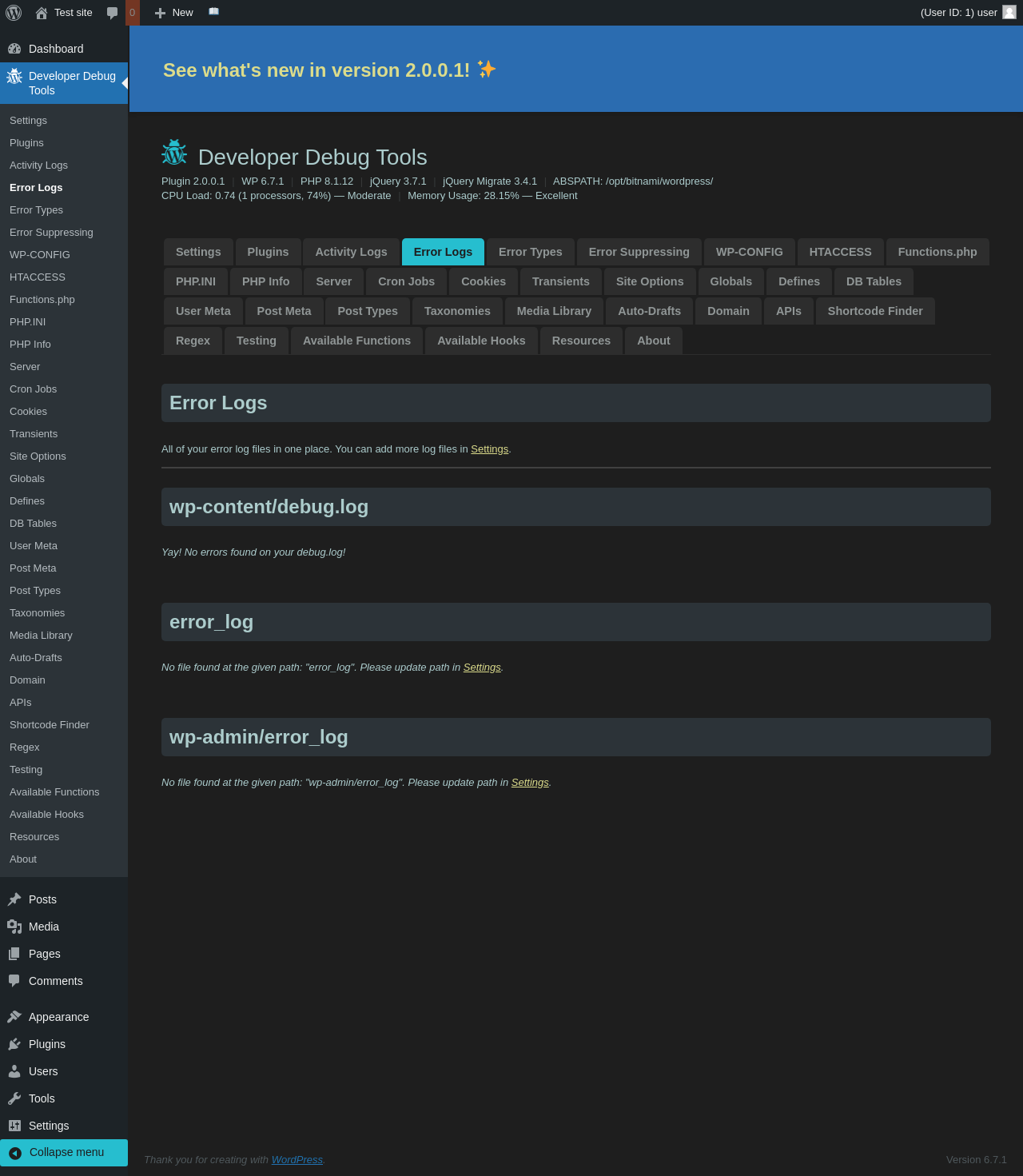This screenshot has width=1023, height=1176.
Task: Switch to the PHP Info tab
Action: point(266,281)
